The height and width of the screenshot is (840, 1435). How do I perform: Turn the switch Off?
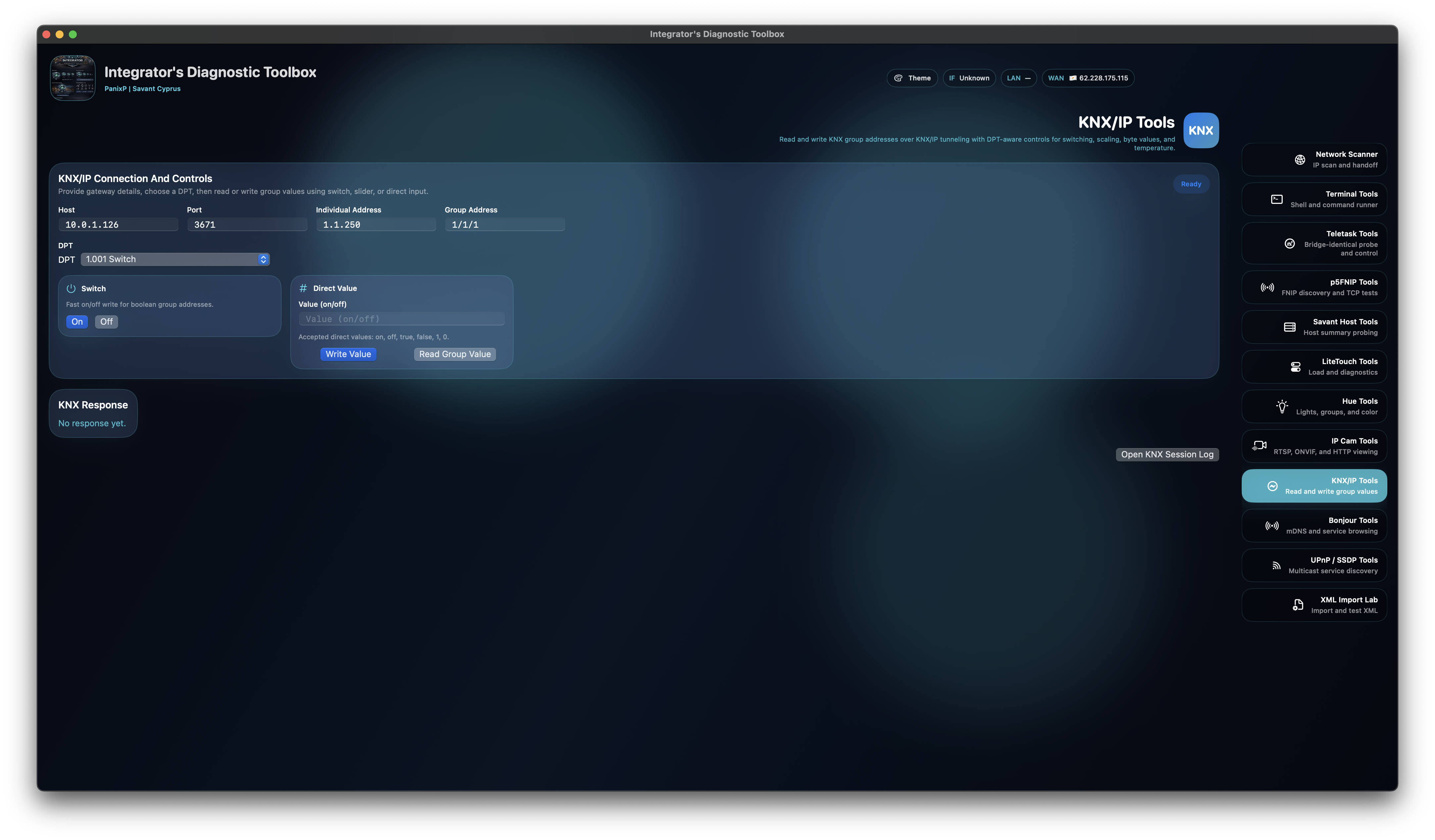pos(107,322)
